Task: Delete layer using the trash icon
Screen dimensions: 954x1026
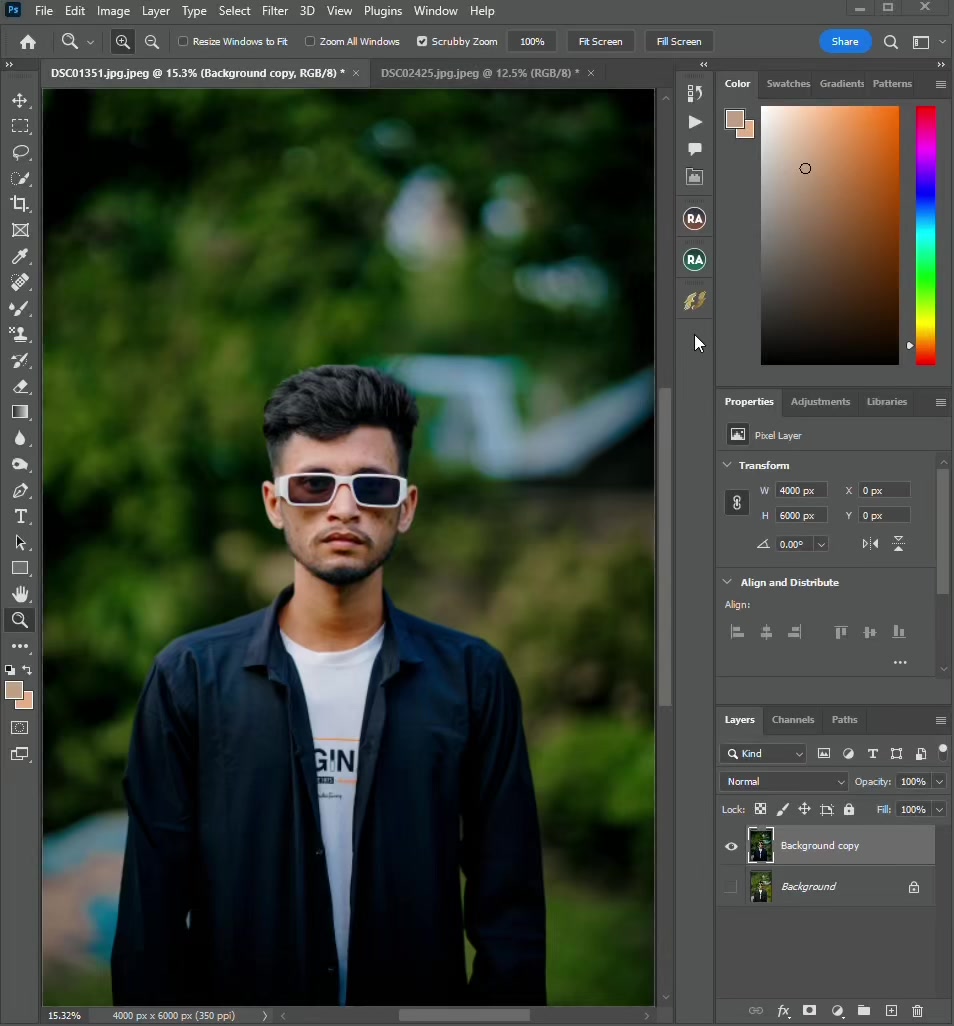Action: 917,1011
